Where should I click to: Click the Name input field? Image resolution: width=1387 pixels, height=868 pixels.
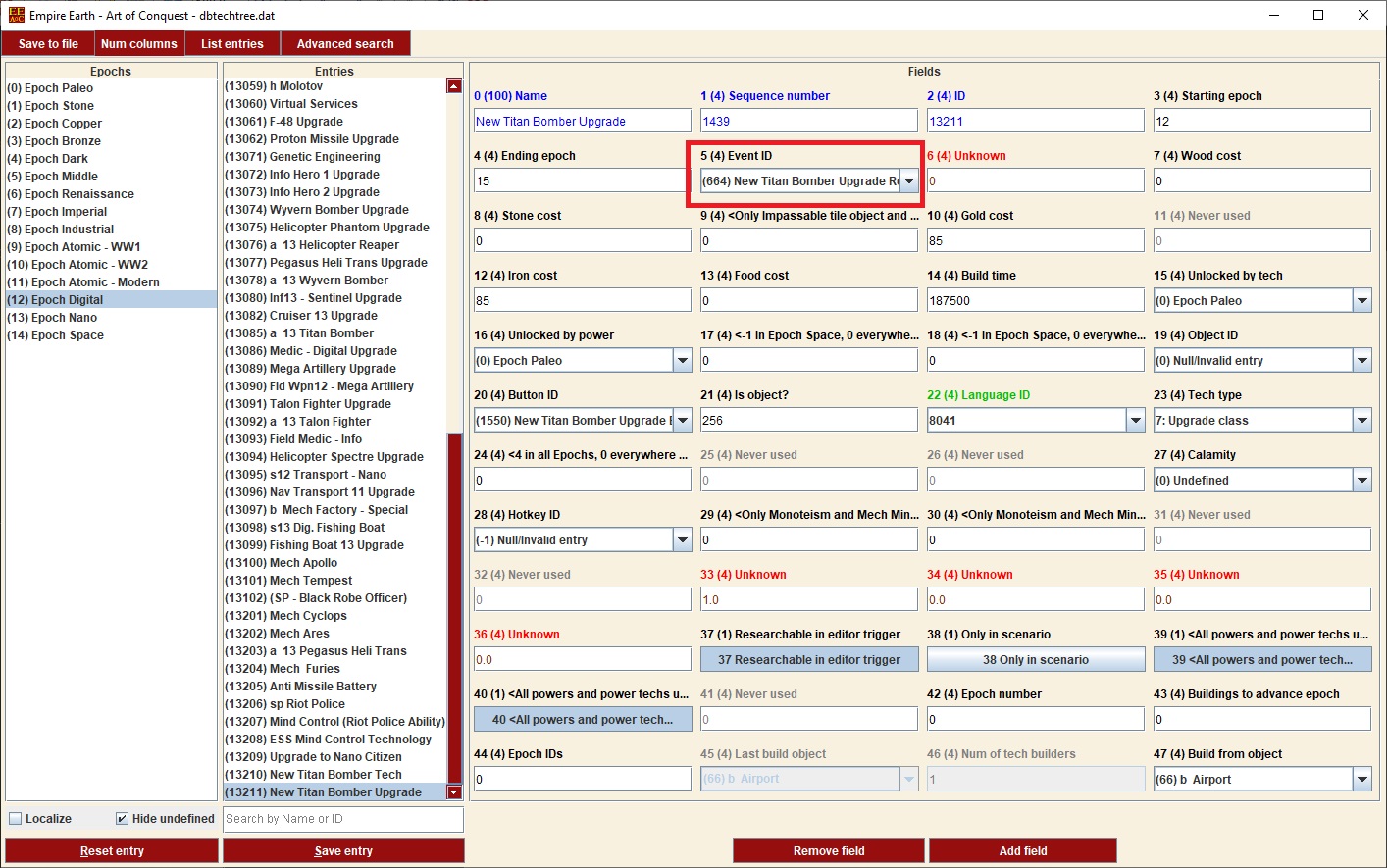click(583, 122)
